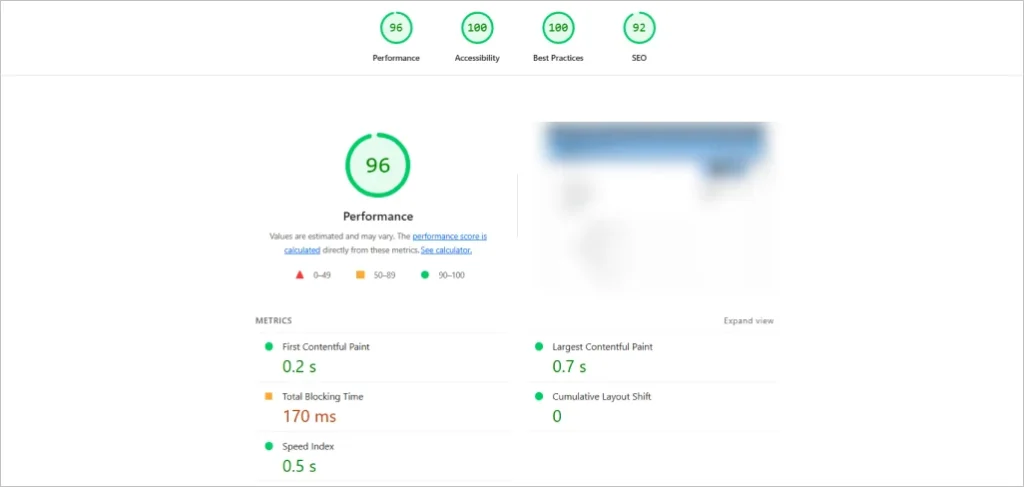Click the '0.2 s' metric value

click(x=299, y=367)
